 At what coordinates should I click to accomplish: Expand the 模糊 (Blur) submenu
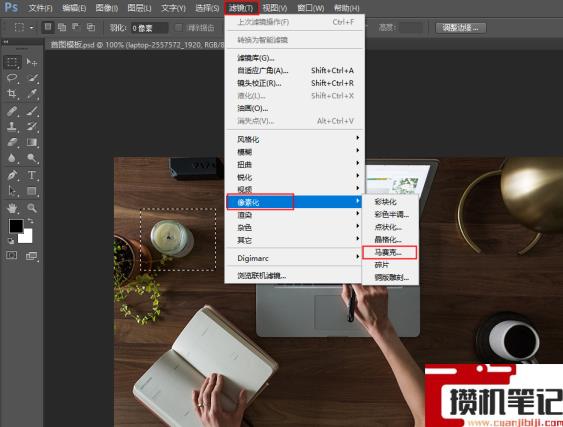pyautogui.click(x=294, y=152)
